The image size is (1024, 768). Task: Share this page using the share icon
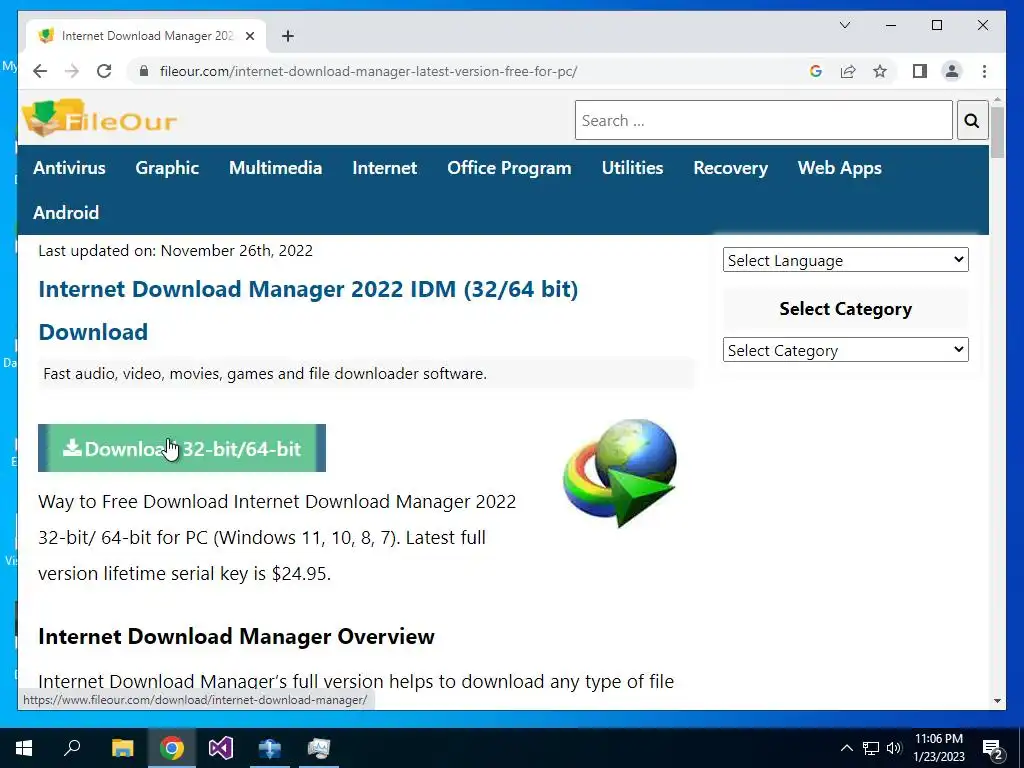click(x=848, y=71)
